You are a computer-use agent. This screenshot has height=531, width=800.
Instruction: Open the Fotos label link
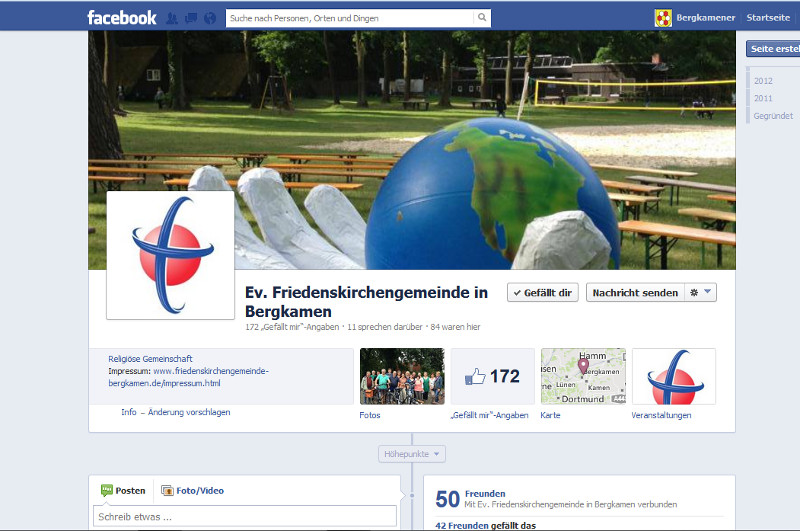click(x=370, y=415)
